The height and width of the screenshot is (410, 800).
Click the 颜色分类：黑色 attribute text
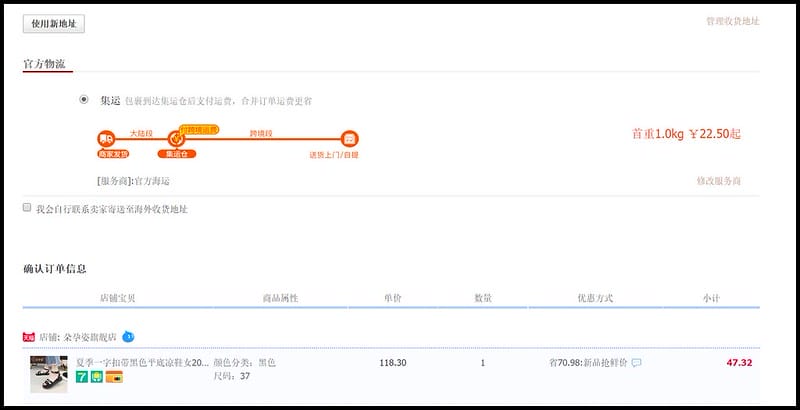244,363
